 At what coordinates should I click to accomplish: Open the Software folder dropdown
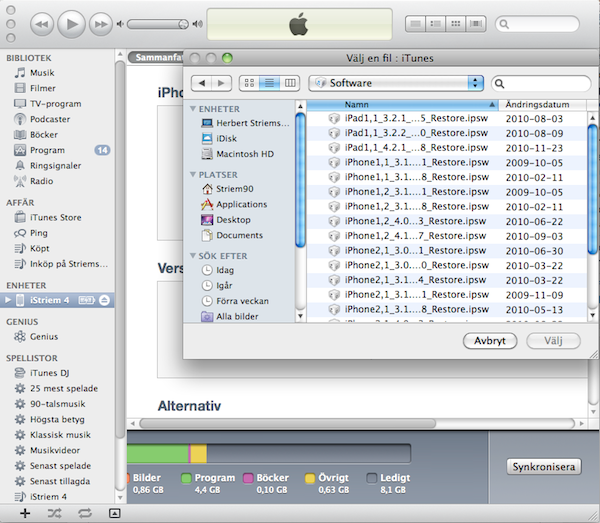click(x=396, y=83)
